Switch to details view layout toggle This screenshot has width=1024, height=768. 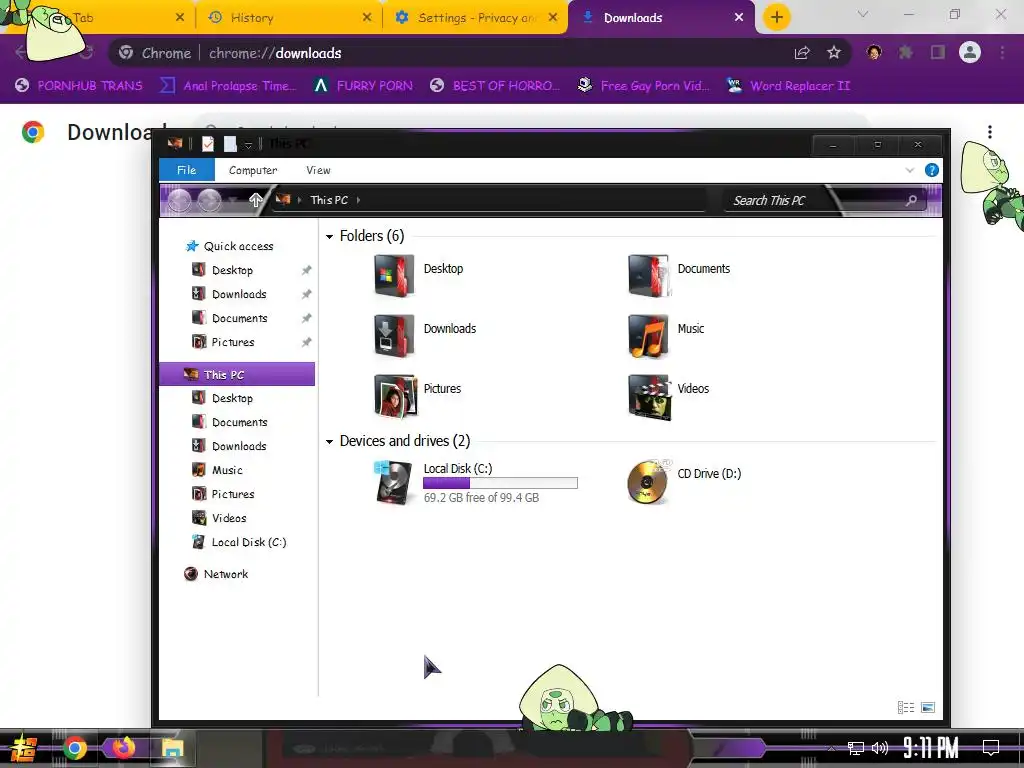[x=906, y=707]
